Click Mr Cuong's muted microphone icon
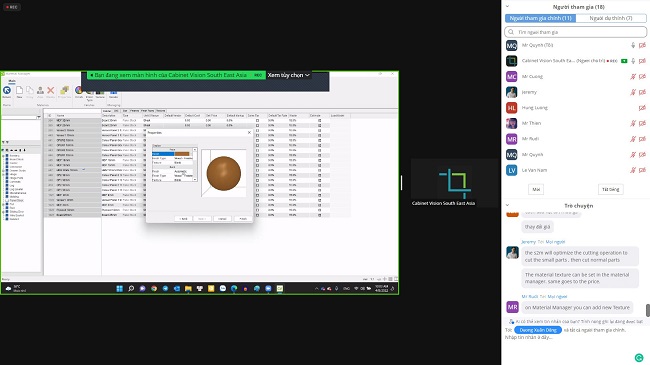The height and width of the screenshot is (365, 650). (x=633, y=77)
